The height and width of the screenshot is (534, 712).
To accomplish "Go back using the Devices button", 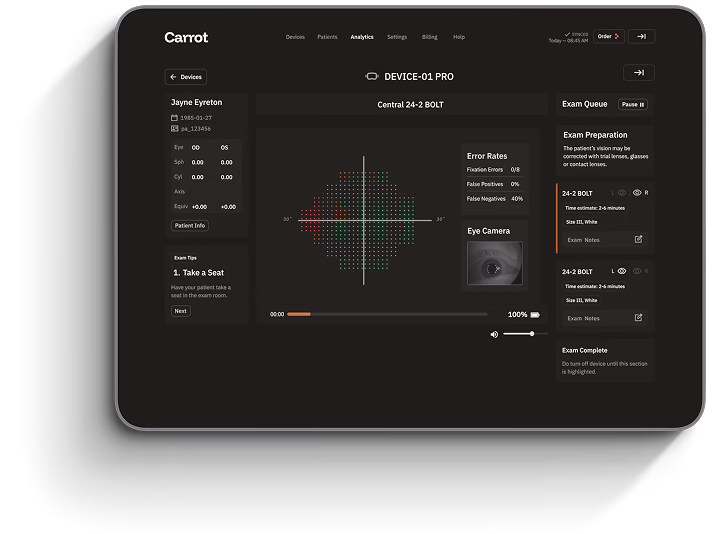I will 186,77.
